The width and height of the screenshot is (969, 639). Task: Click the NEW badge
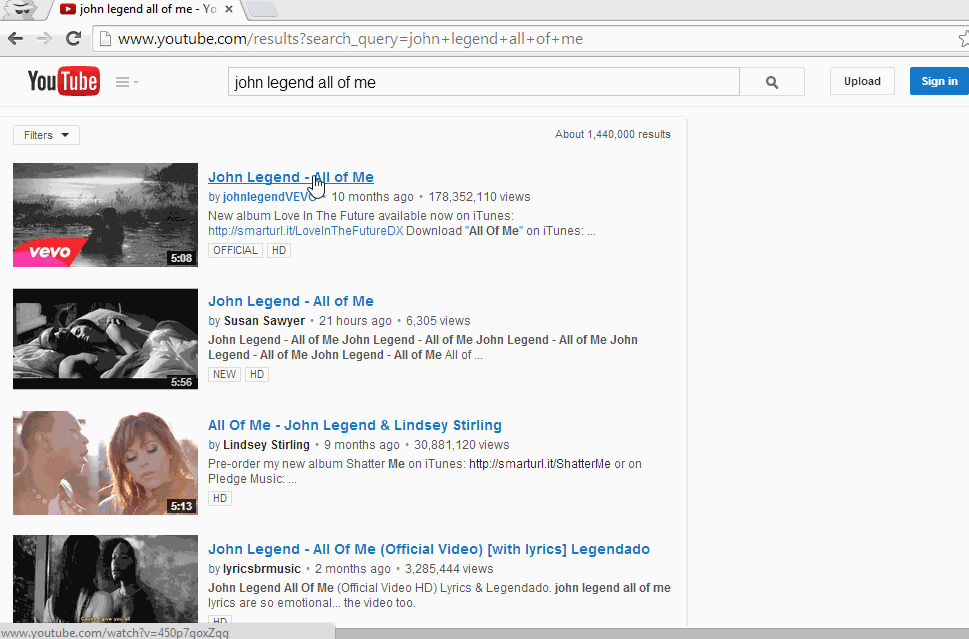tap(224, 375)
